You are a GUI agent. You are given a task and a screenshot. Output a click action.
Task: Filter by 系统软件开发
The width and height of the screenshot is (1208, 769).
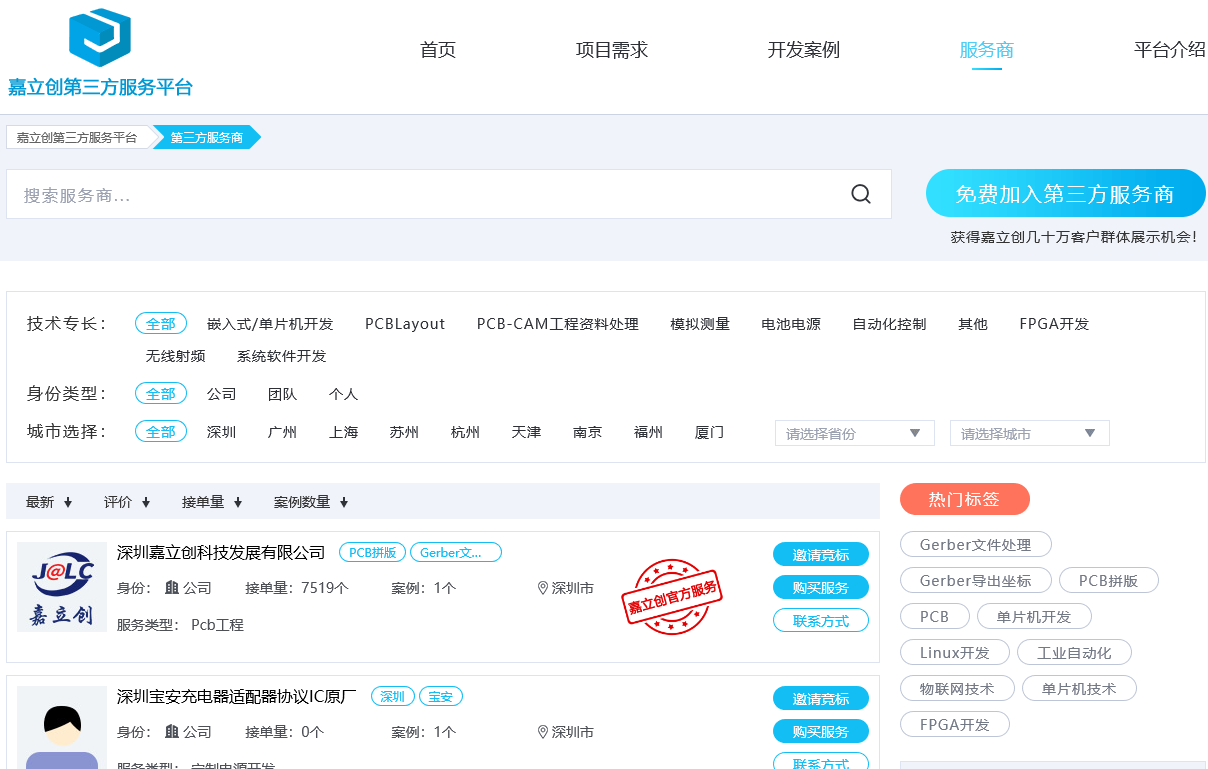[282, 356]
